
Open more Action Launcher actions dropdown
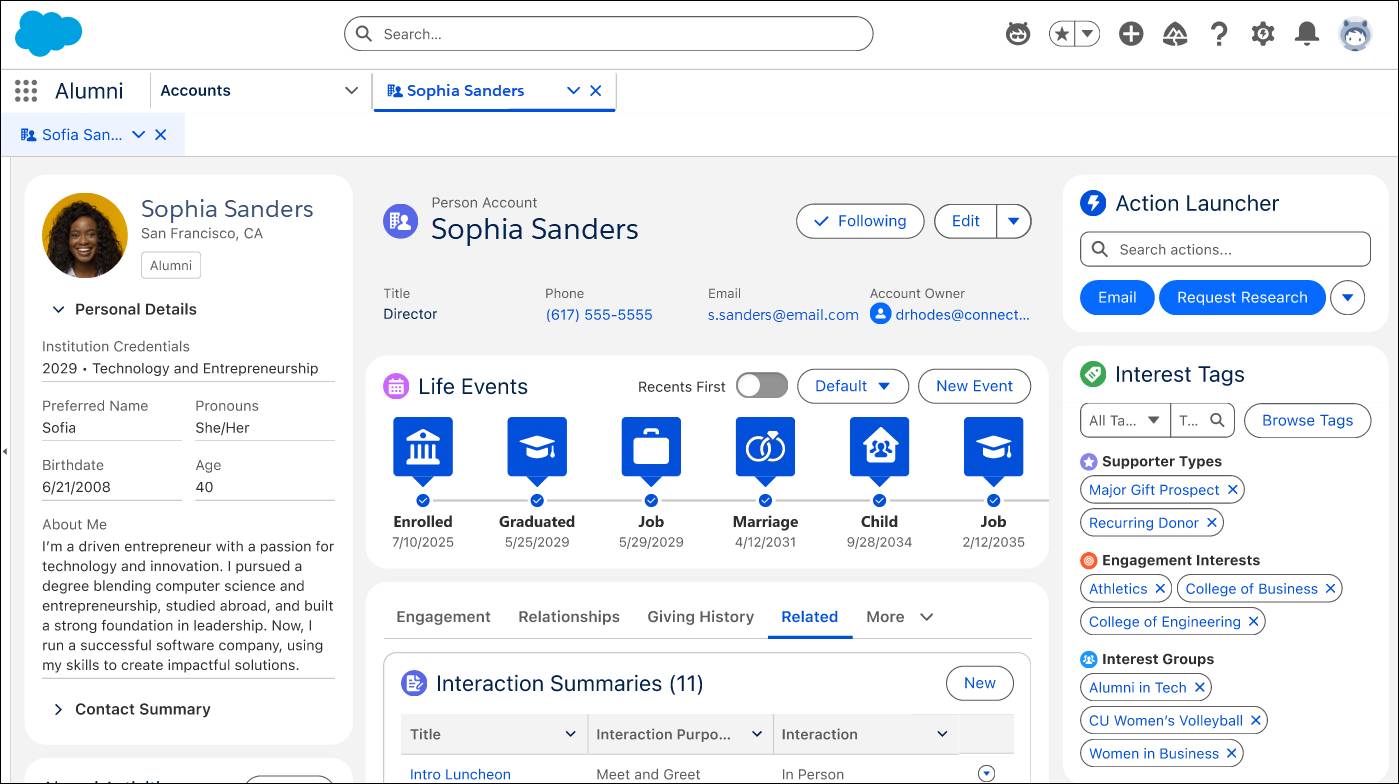point(1348,298)
